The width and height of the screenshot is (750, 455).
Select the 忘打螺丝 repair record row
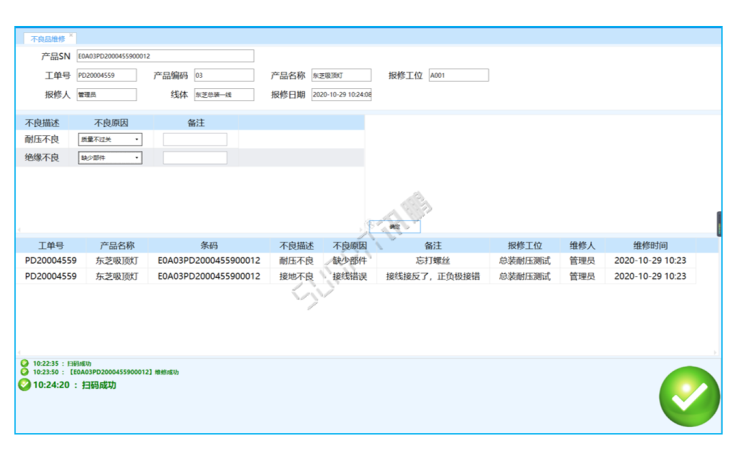356,261
